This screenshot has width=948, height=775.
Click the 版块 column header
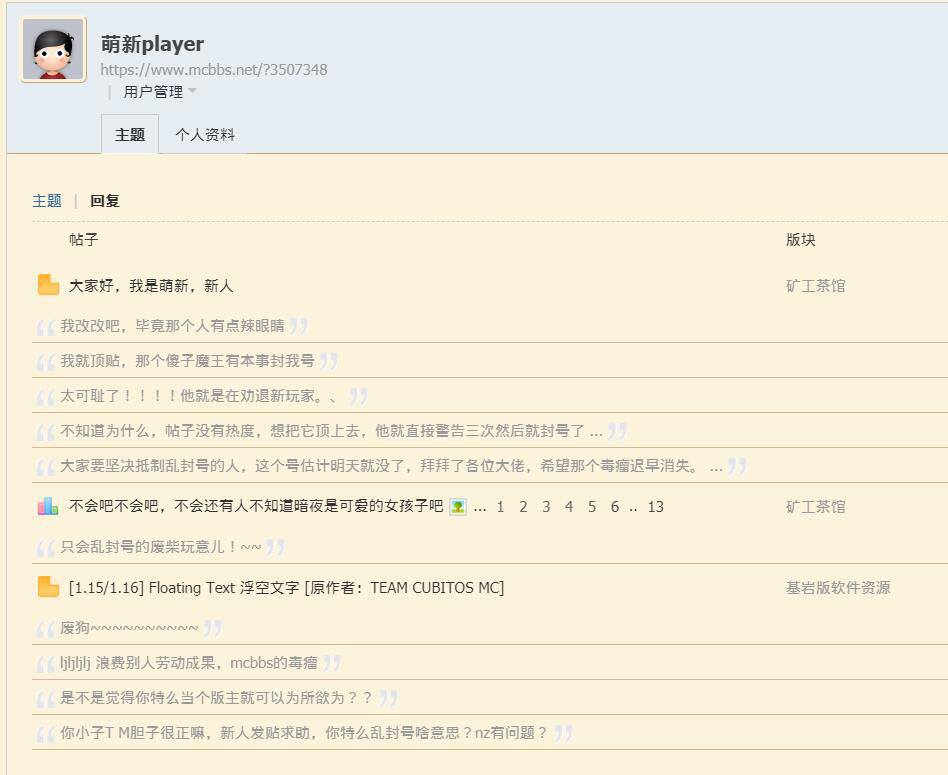801,240
